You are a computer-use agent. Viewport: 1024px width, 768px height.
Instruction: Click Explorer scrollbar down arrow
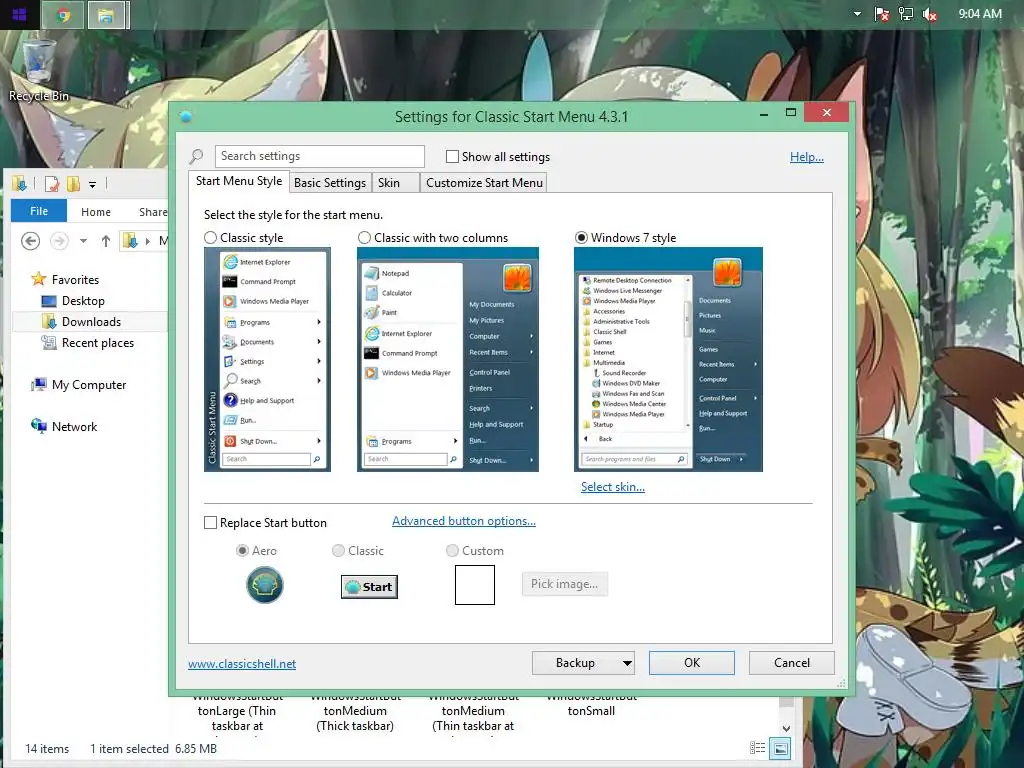coord(786,728)
